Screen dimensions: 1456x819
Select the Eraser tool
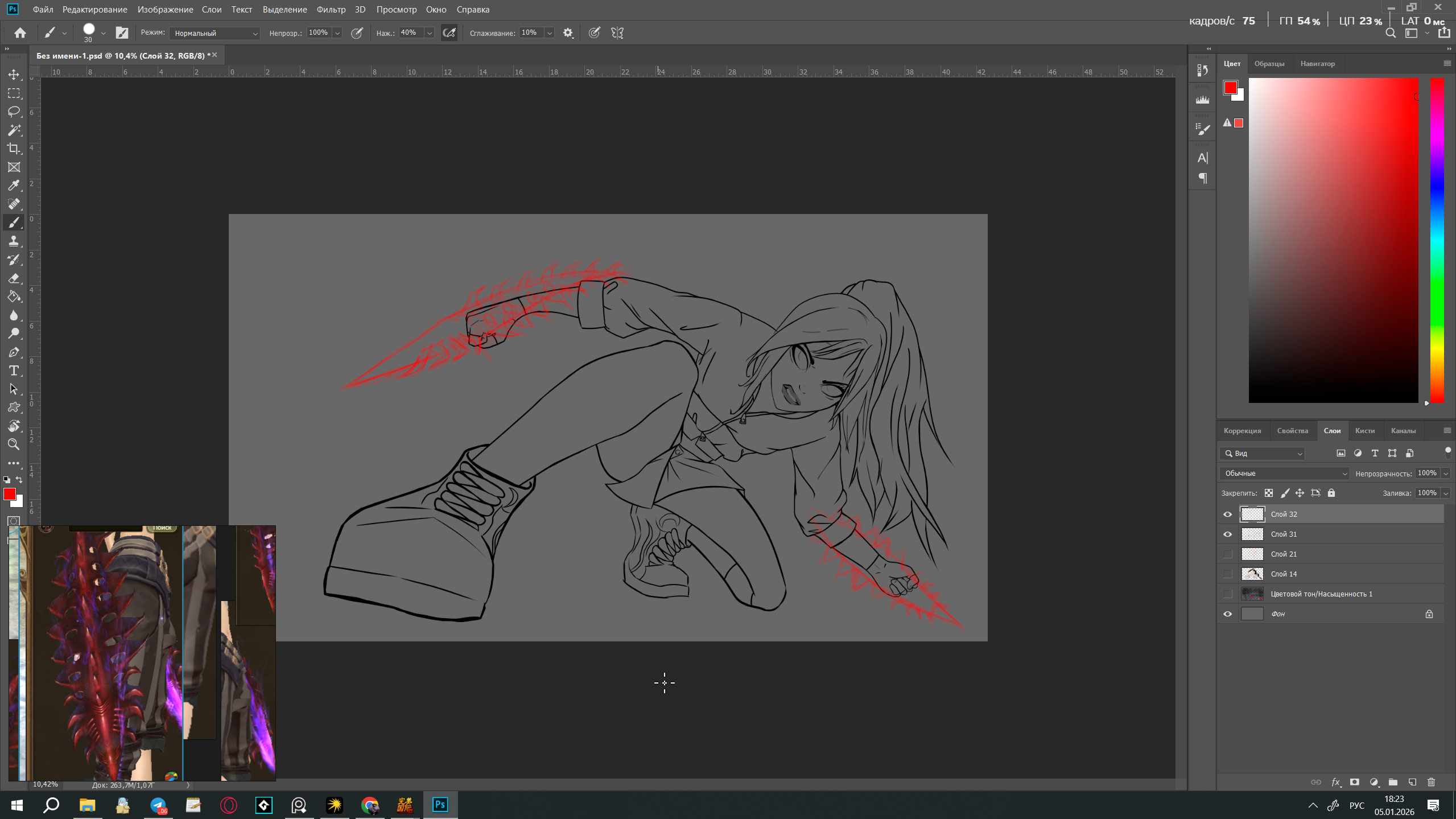click(x=14, y=278)
